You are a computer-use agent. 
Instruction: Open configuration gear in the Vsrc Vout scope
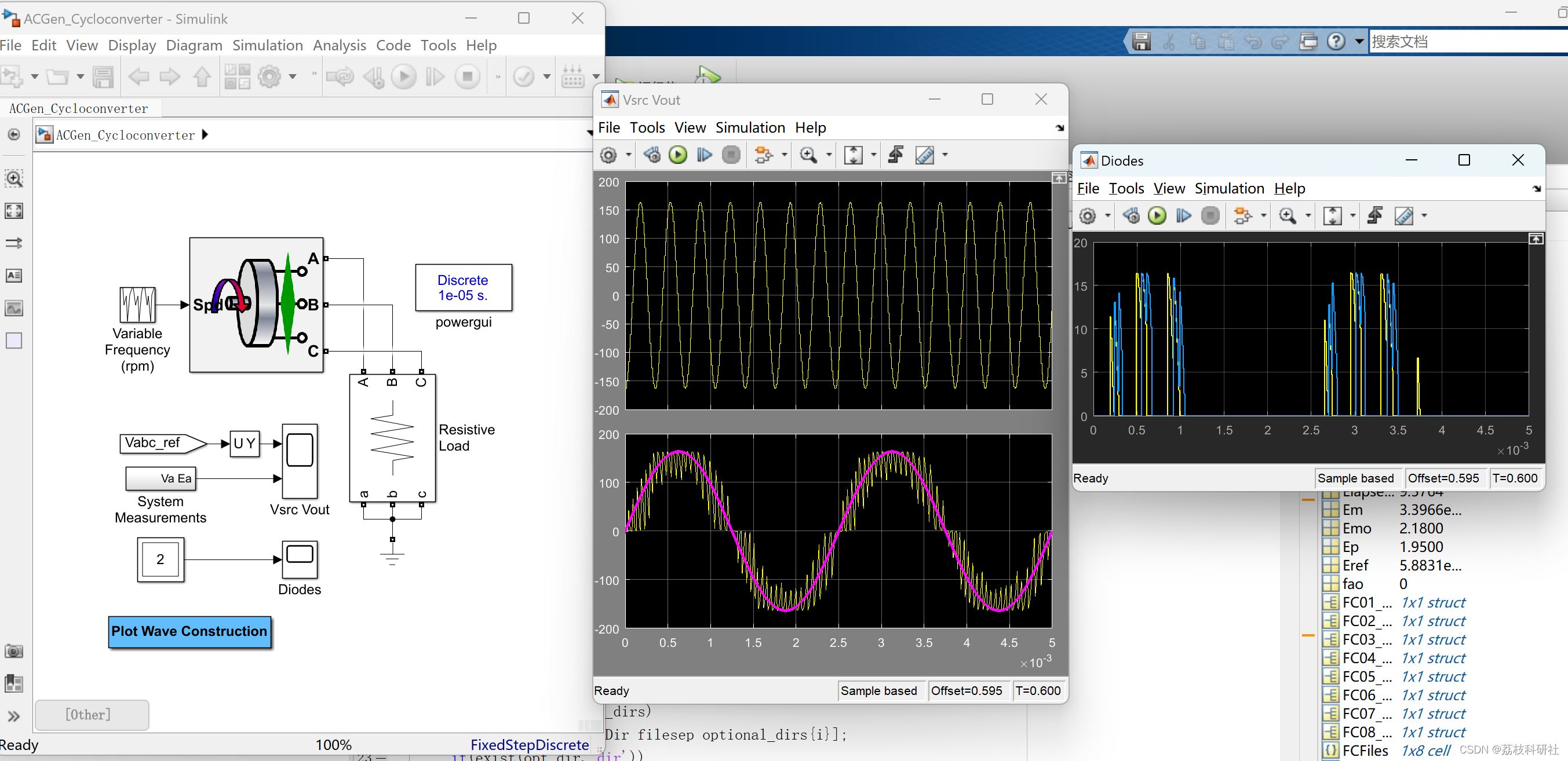pyautogui.click(x=608, y=155)
